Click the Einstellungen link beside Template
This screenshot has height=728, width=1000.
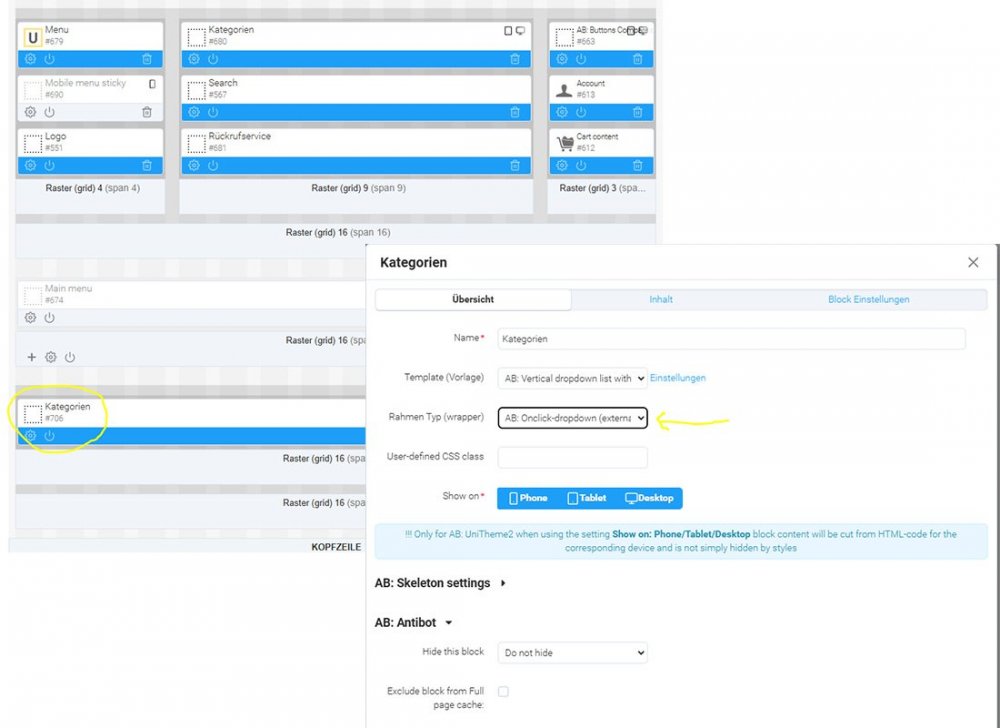click(678, 378)
